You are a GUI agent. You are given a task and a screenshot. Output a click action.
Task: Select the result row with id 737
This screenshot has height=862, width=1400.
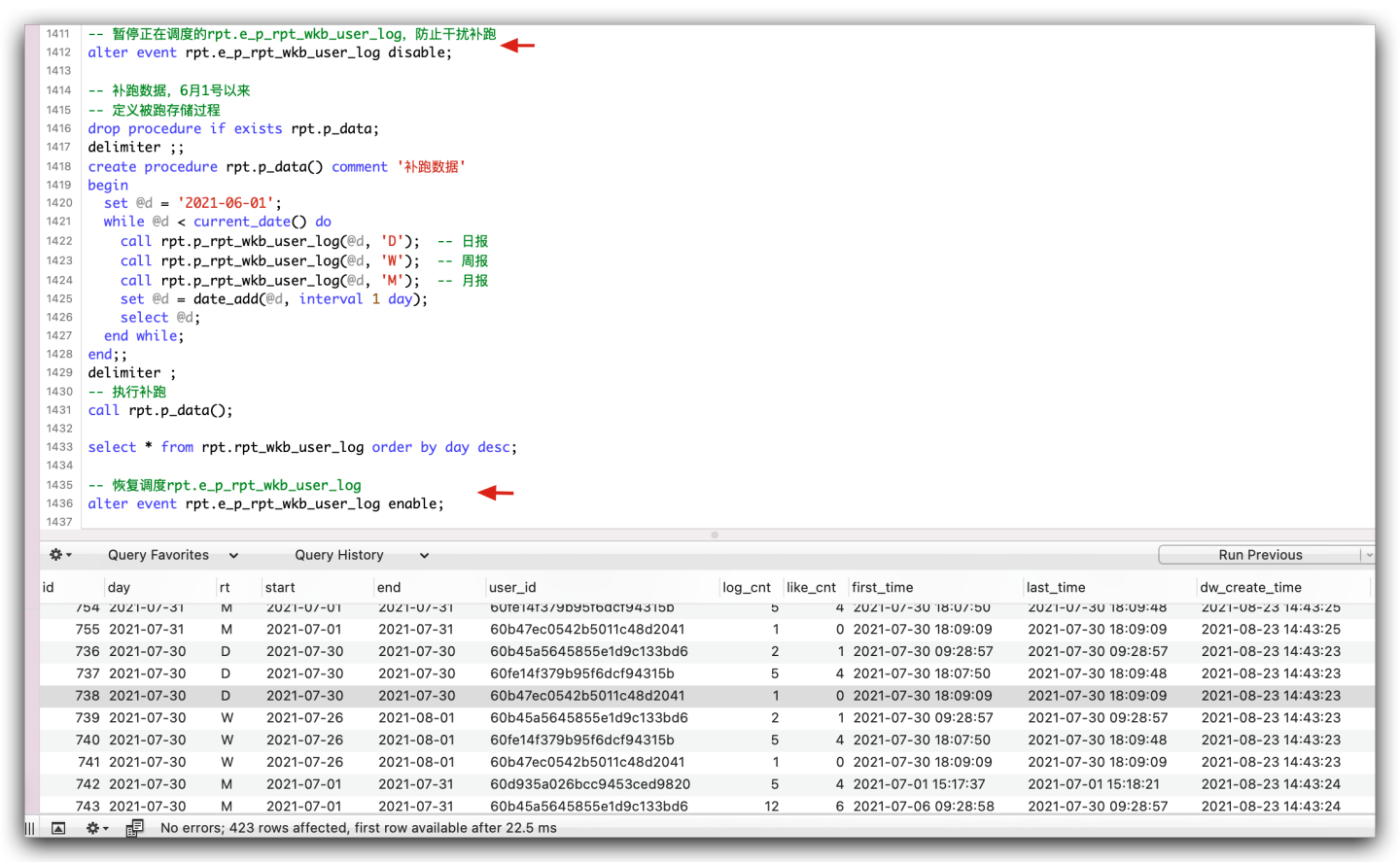tap(707, 673)
